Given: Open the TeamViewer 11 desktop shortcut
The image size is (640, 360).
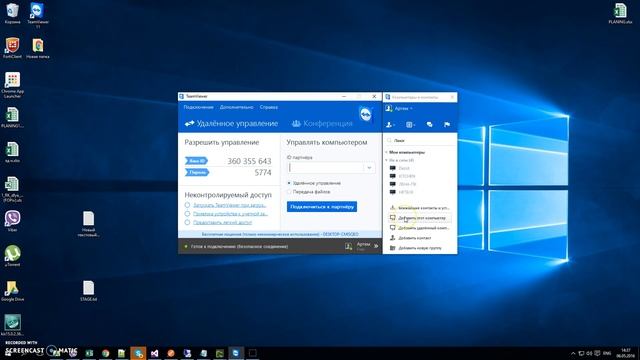Looking at the screenshot, I should [38, 15].
